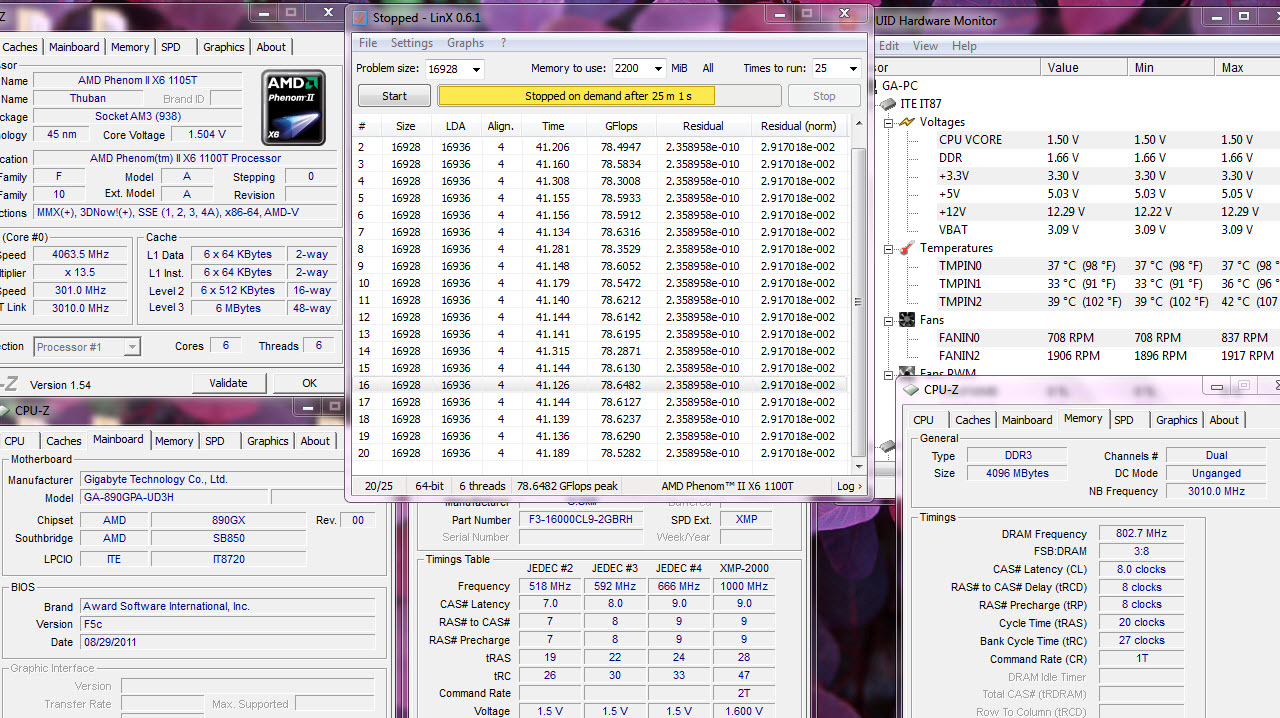
Task: Click the Validate button in CPU-Z
Action: pos(228,383)
